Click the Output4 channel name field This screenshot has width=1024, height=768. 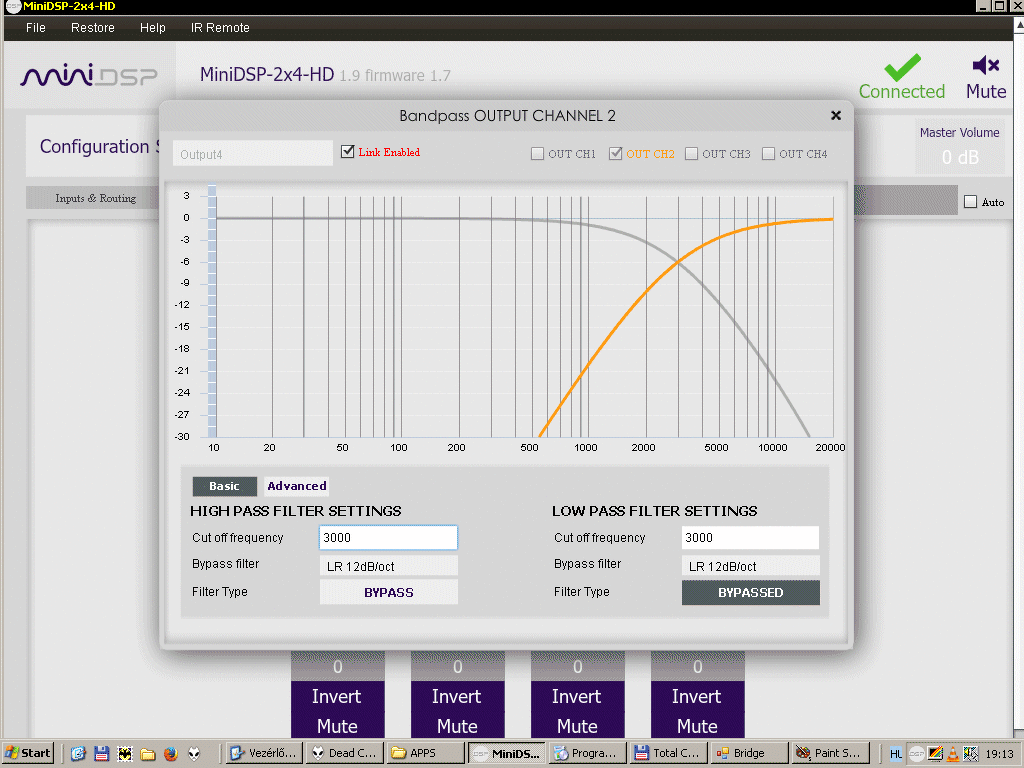point(253,154)
